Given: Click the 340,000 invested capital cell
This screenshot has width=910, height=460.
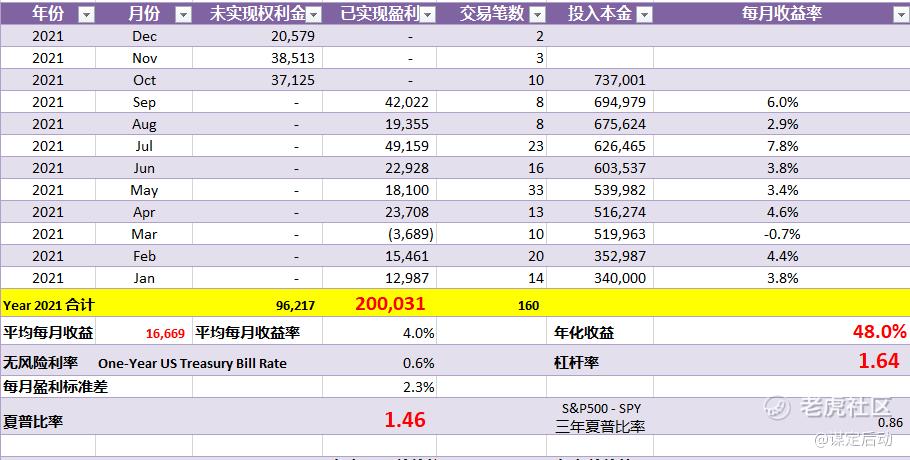Looking at the screenshot, I should (x=600, y=278).
